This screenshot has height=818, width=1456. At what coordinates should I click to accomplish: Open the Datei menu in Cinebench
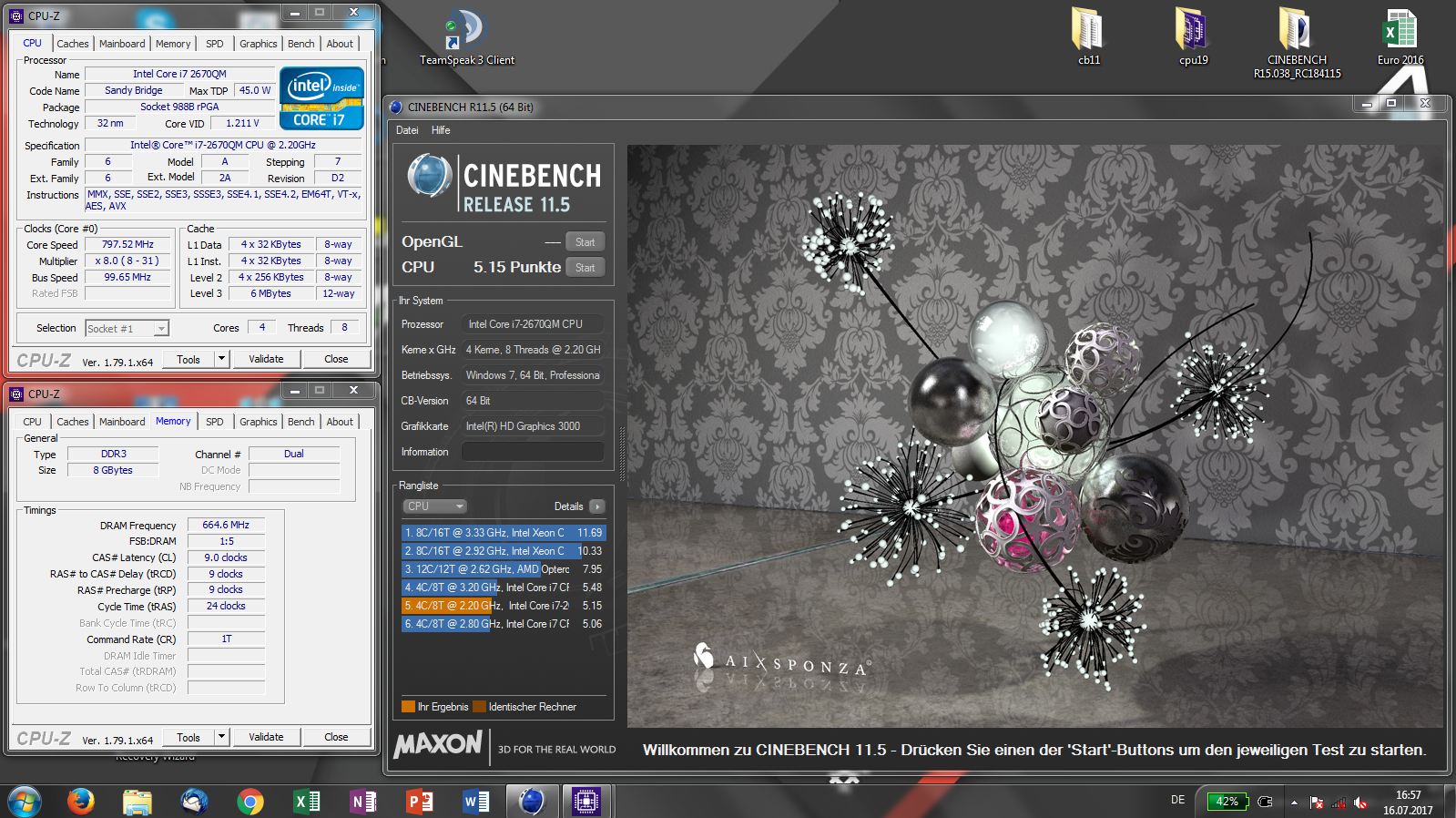[x=407, y=130]
